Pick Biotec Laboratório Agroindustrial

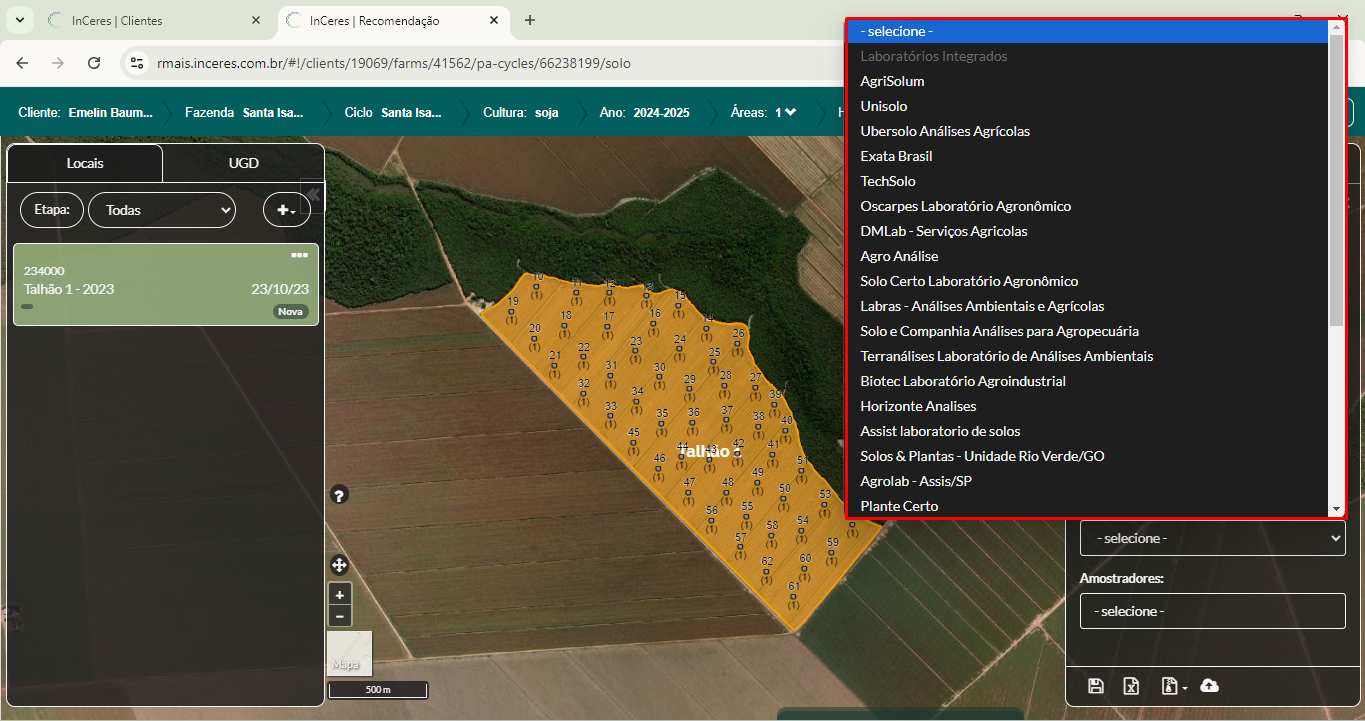click(1088, 381)
